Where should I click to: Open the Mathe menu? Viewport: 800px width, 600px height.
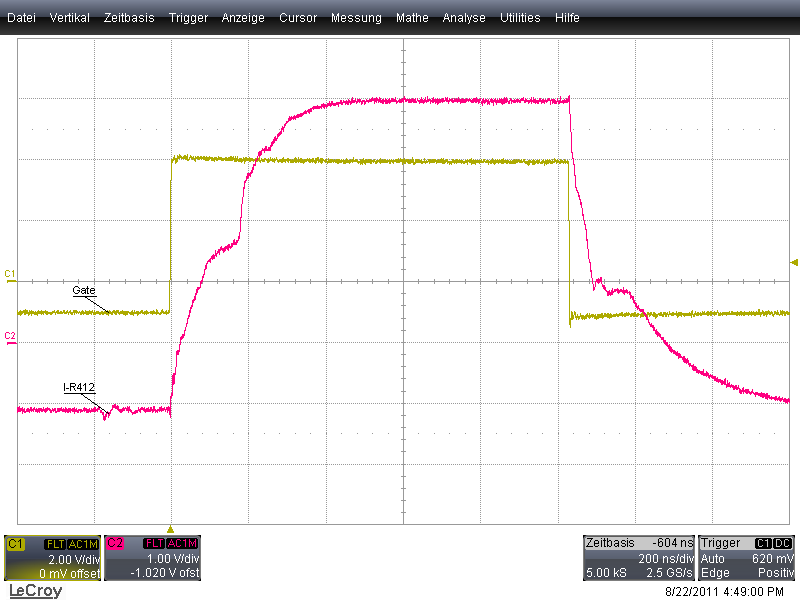(x=412, y=18)
